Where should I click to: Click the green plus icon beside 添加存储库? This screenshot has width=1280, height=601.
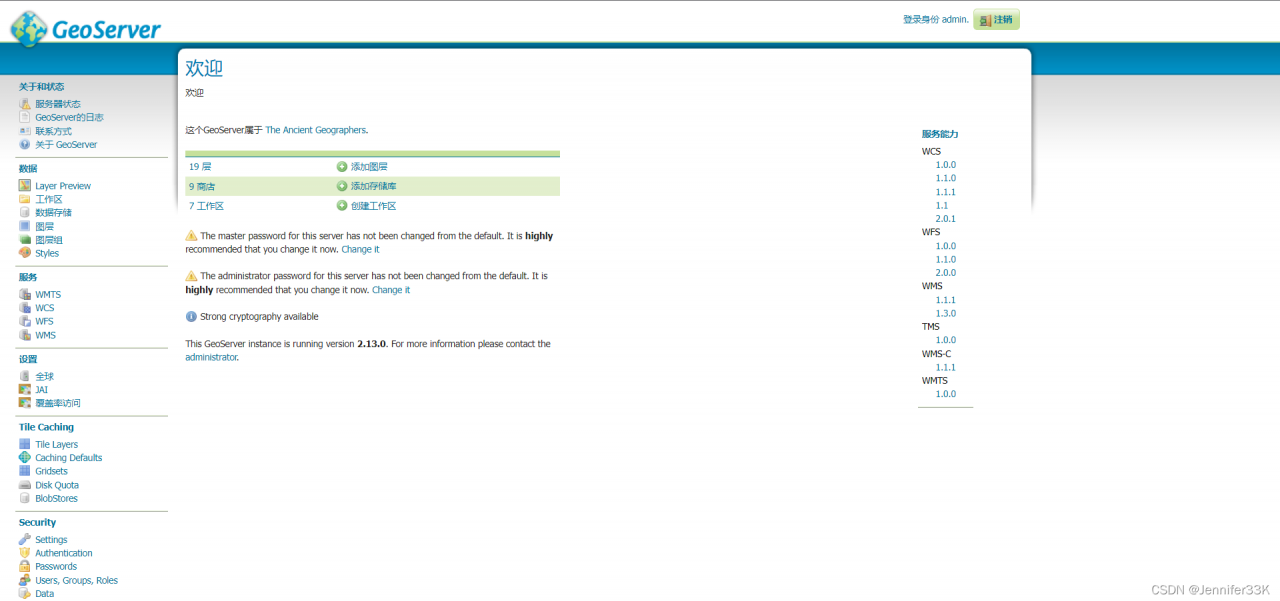tap(342, 186)
